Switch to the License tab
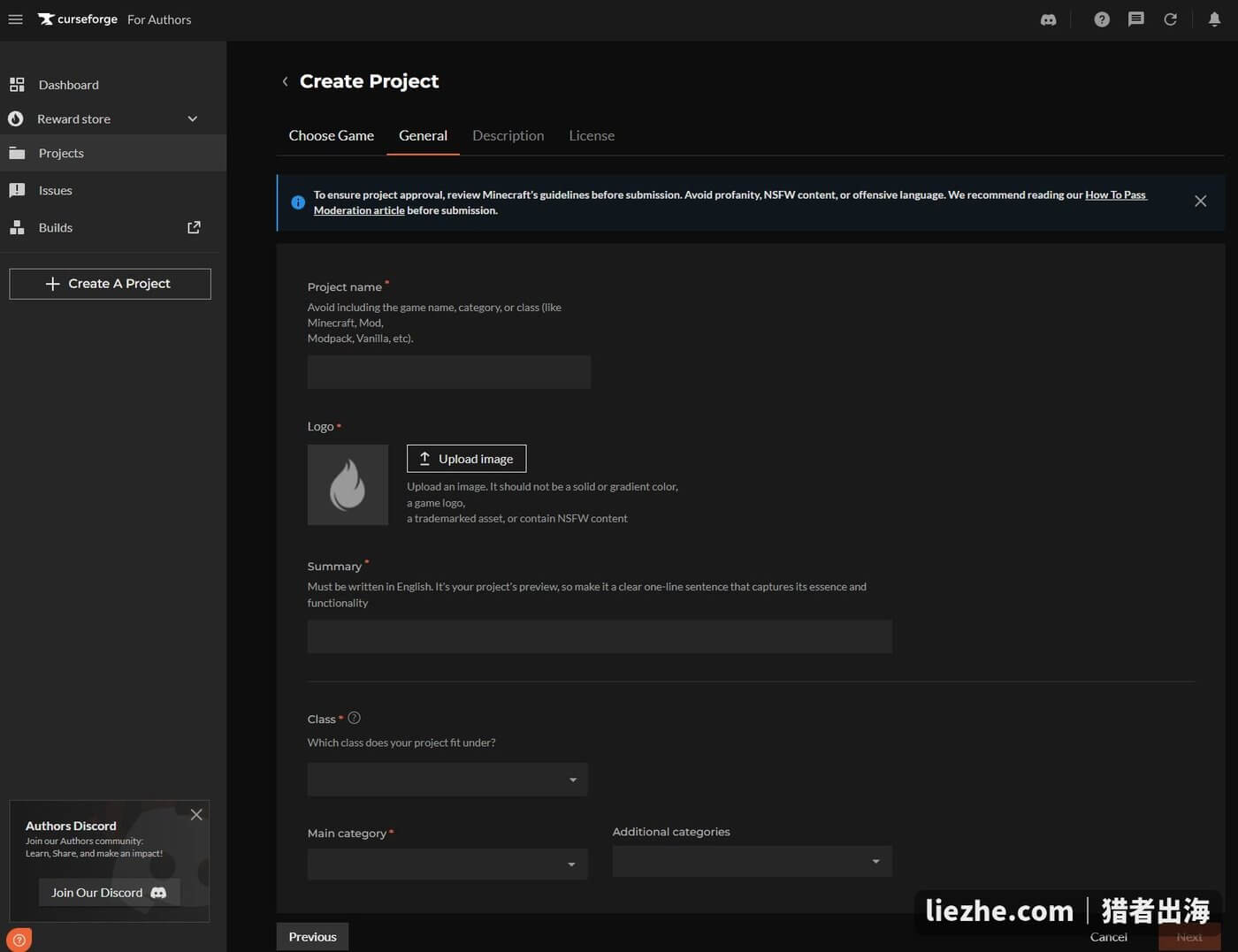The image size is (1238, 952). tap(592, 135)
